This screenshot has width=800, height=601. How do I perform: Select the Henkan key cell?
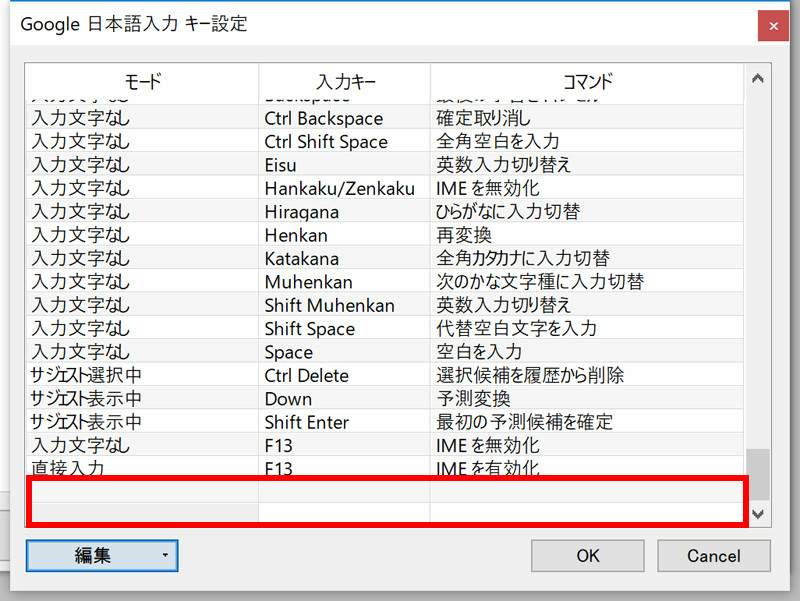tap(345, 235)
